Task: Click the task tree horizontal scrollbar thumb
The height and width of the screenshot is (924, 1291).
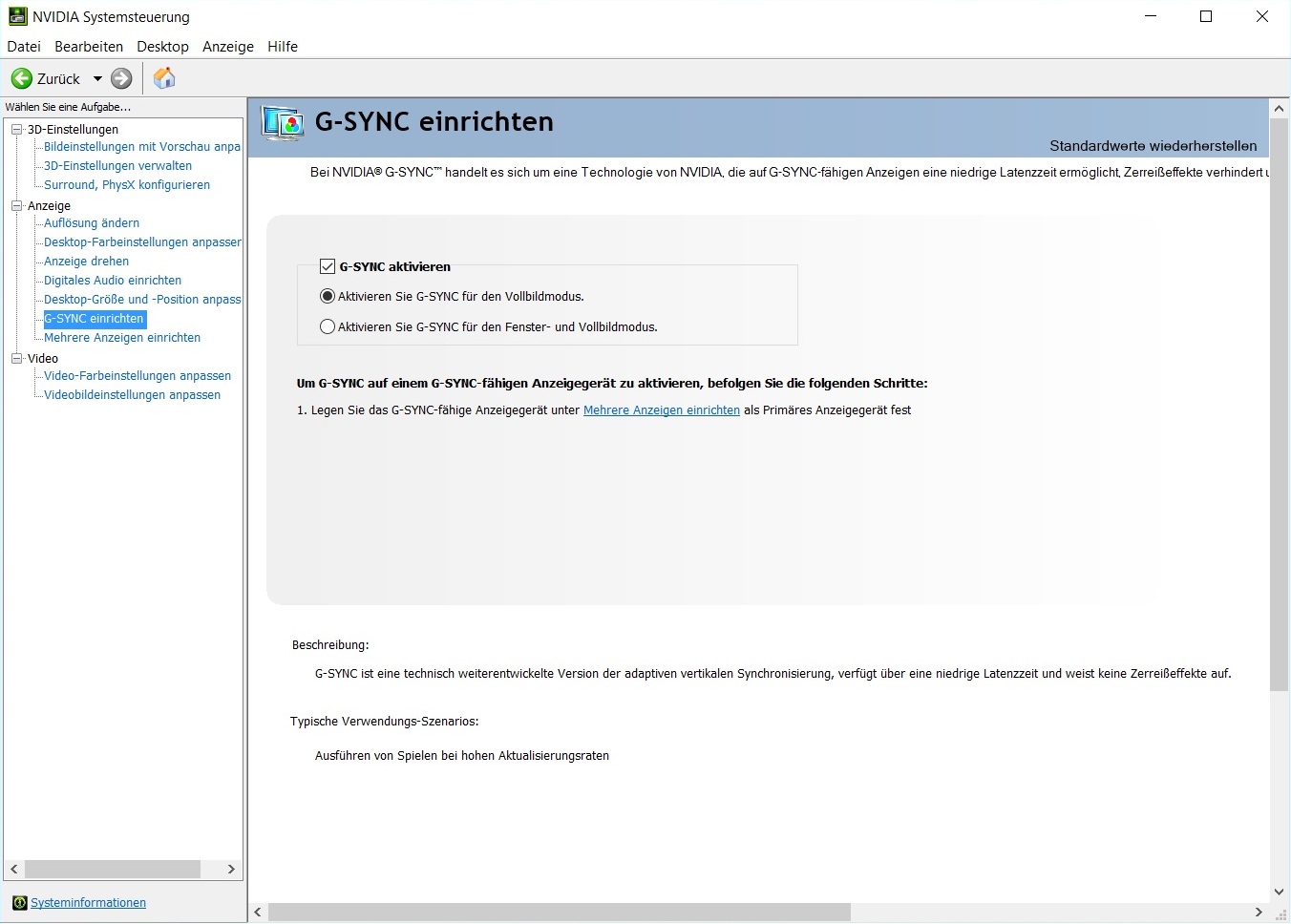Action: click(x=113, y=869)
